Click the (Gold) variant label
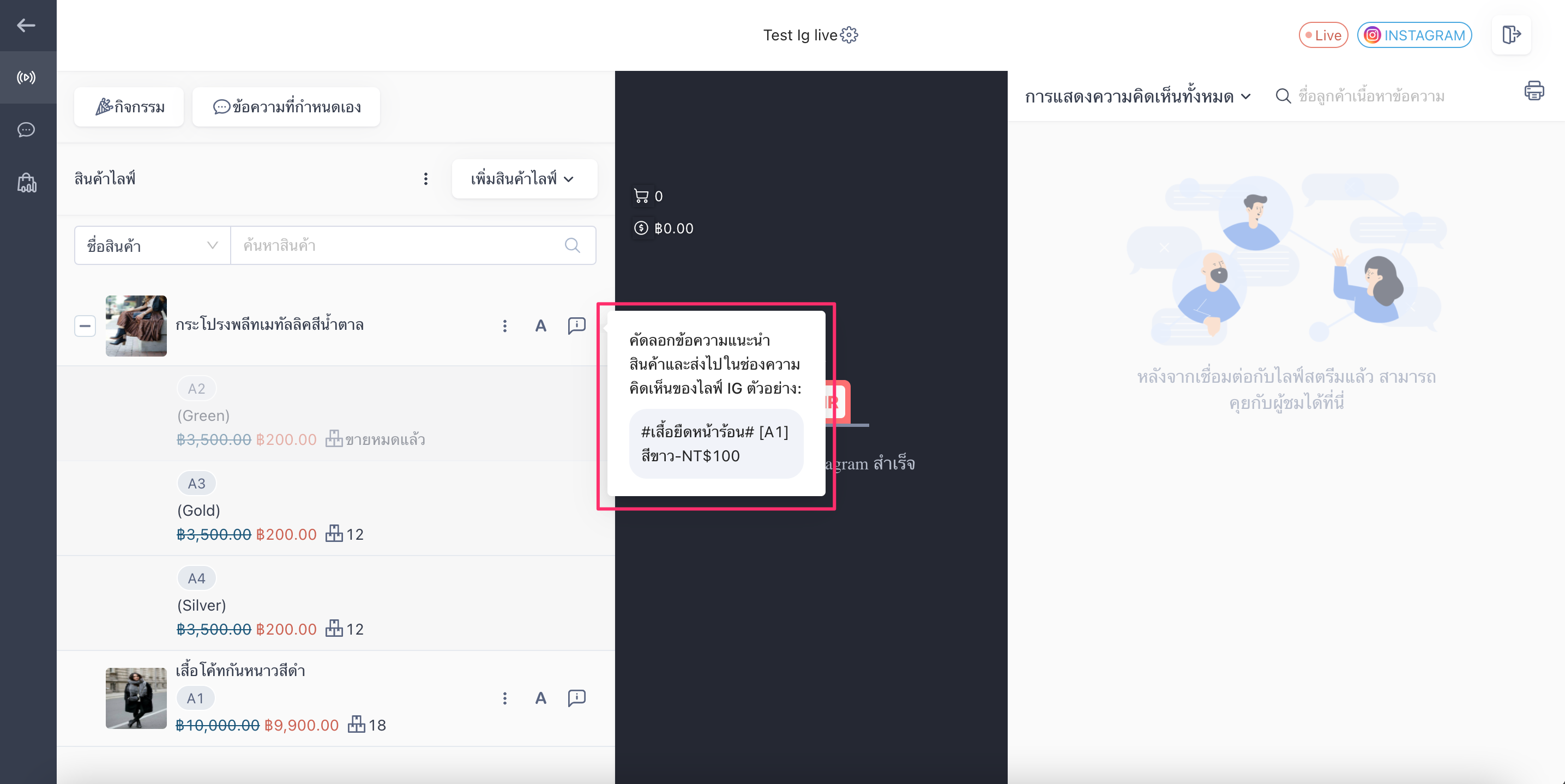The width and height of the screenshot is (1565, 784). 198,511
